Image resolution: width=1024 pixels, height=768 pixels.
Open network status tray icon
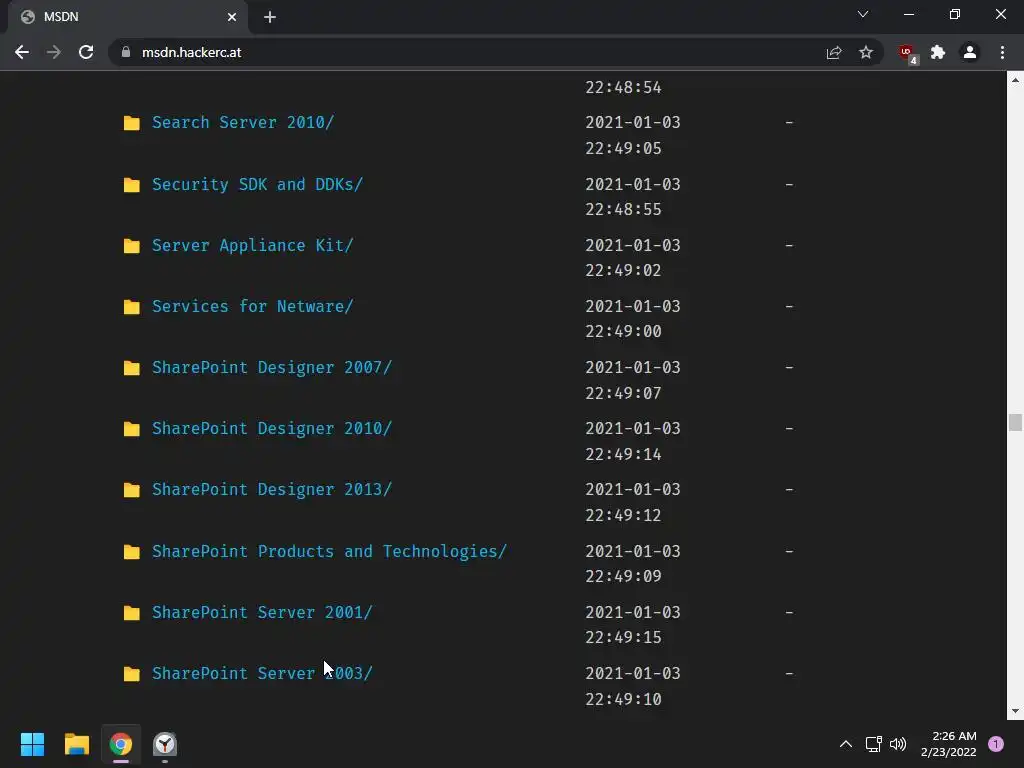[874, 744]
